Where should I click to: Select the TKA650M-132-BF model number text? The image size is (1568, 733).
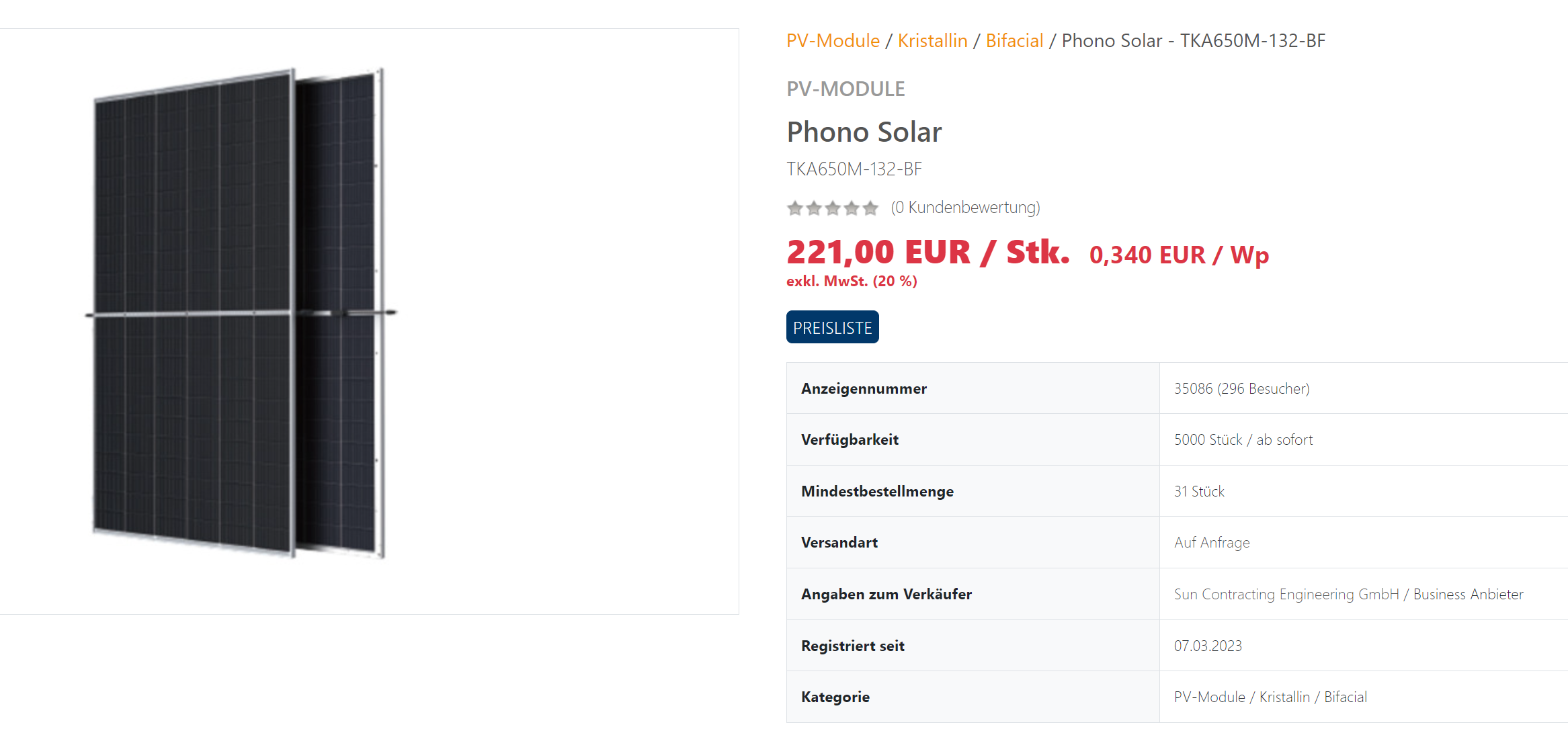tap(854, 169)
